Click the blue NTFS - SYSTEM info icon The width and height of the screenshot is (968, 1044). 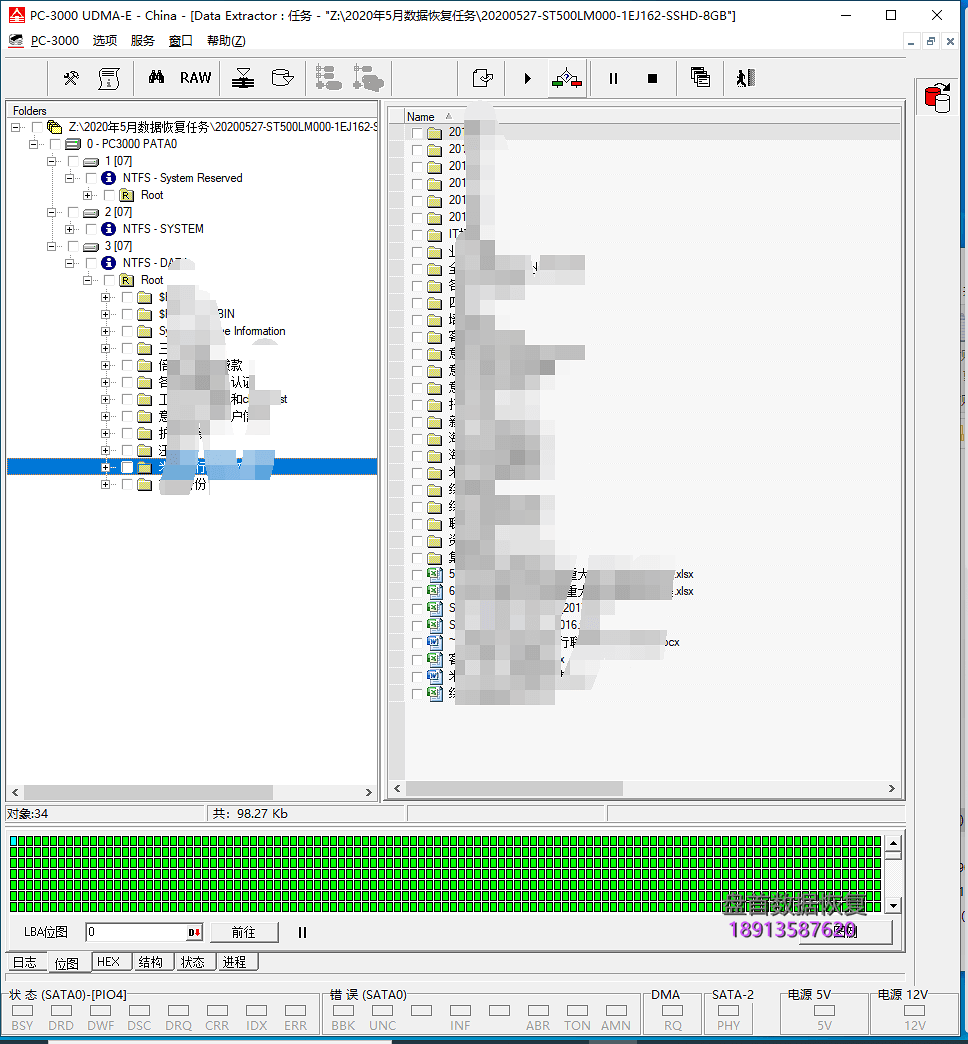click(109, 229)
